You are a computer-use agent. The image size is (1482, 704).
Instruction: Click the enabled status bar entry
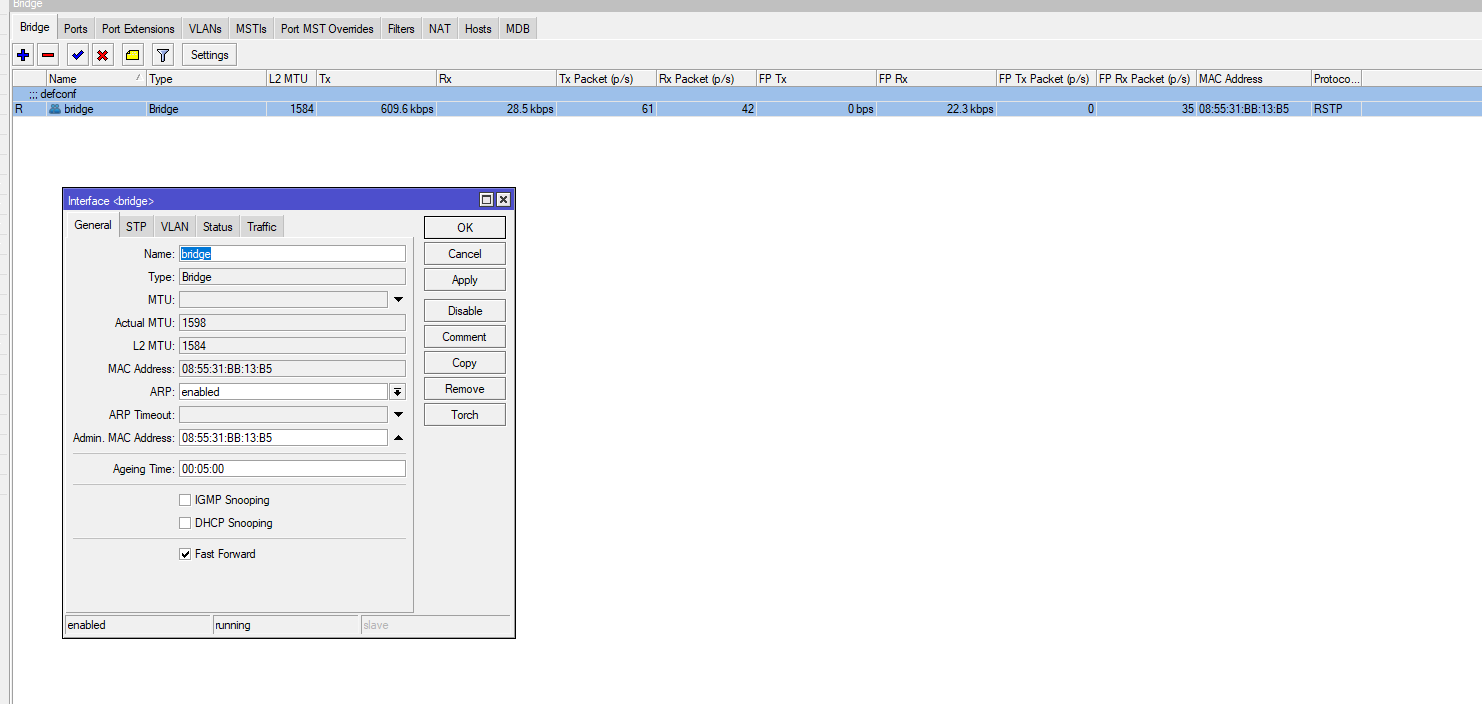pos(138,625)
